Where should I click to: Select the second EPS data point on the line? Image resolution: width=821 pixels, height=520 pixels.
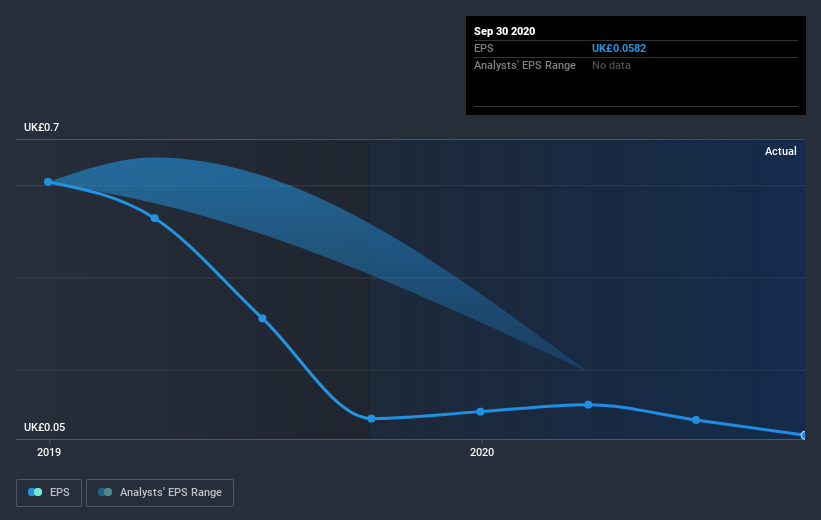coord(154,218)
